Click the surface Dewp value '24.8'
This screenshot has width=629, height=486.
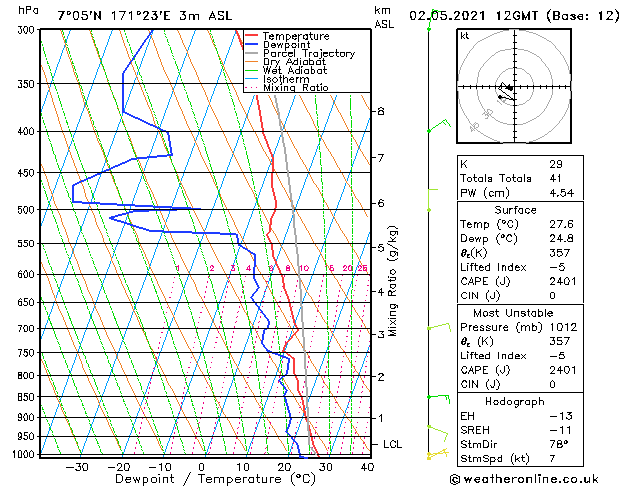click(x=562, y=239)
